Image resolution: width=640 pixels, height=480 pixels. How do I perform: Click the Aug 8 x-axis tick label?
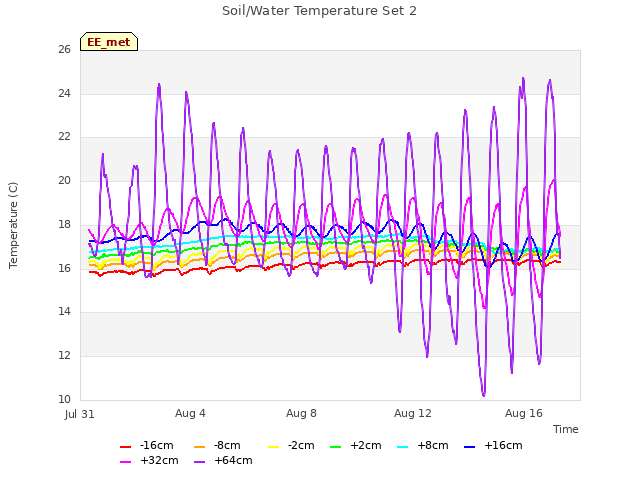[x=301, y=413]
